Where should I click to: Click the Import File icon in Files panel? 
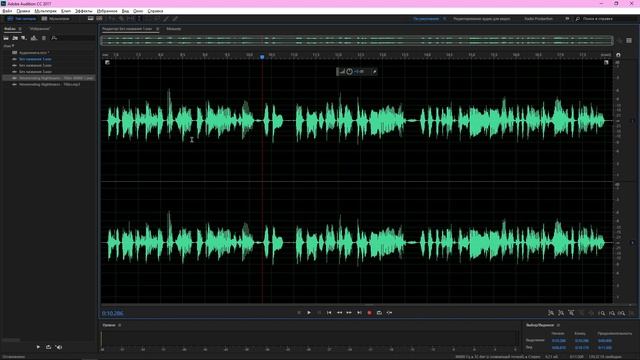pos(15,38)
